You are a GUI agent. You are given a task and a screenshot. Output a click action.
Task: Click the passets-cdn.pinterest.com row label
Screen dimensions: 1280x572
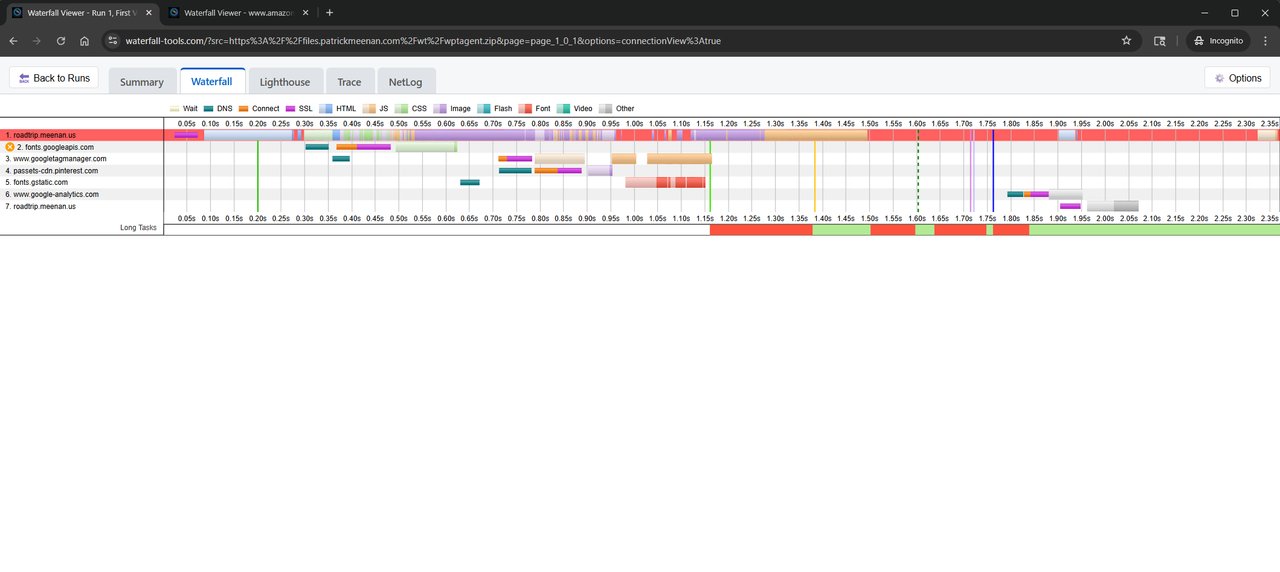54,171
